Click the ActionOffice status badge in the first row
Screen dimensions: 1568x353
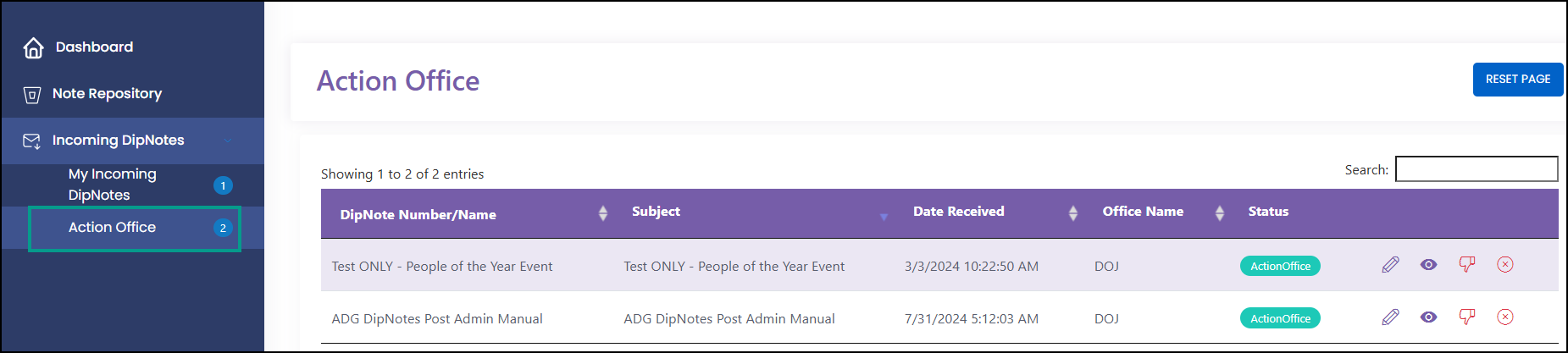[x=1280, y=266]
